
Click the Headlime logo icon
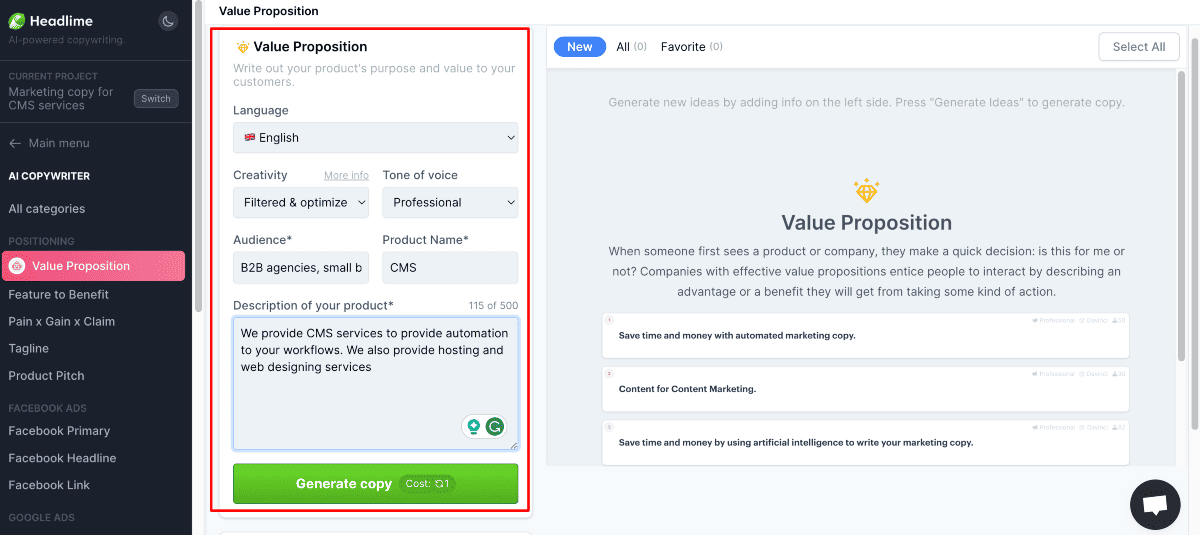pyautogui.click(x=17, y=21)
